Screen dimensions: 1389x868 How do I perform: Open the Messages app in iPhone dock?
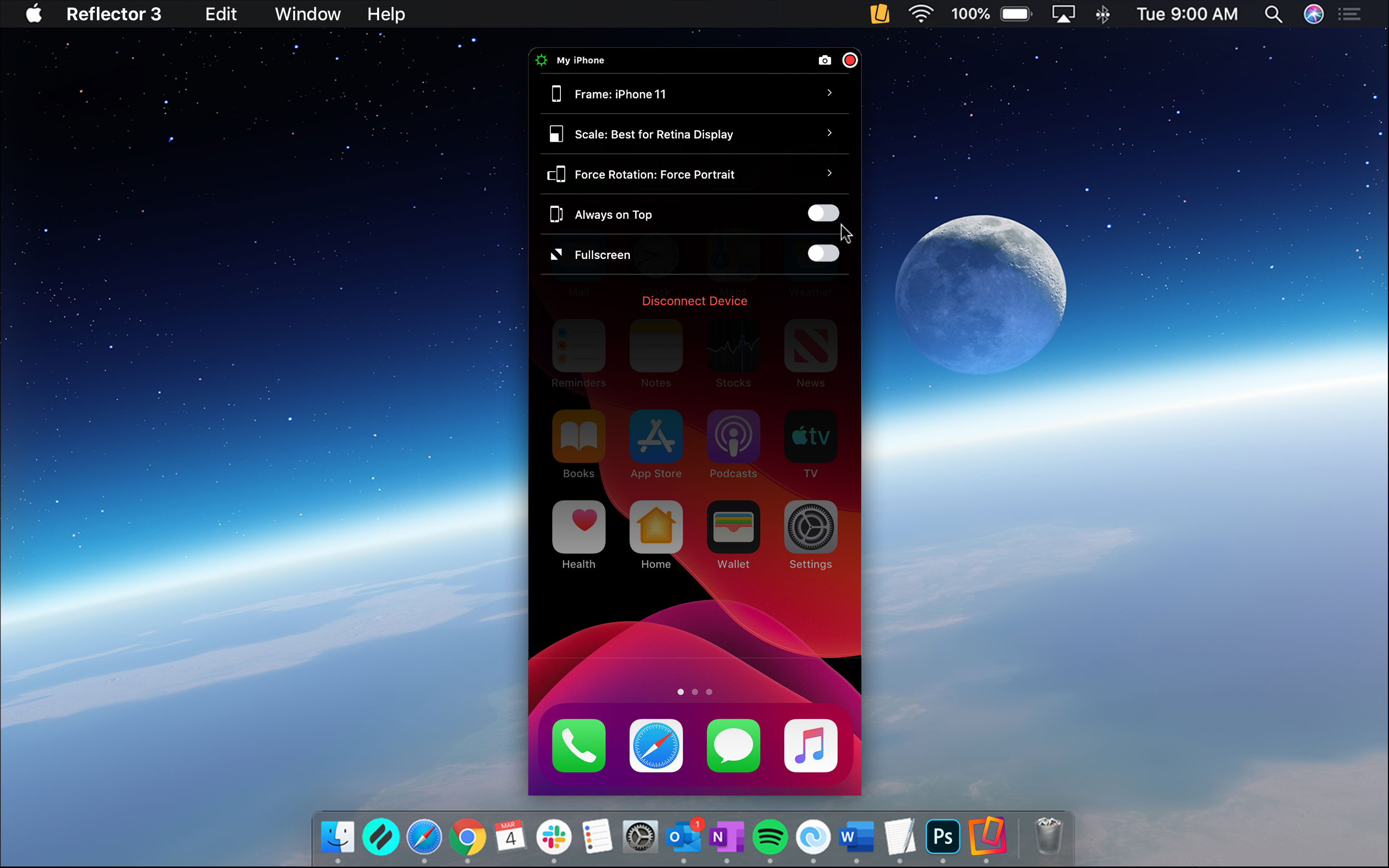[733, 745]
